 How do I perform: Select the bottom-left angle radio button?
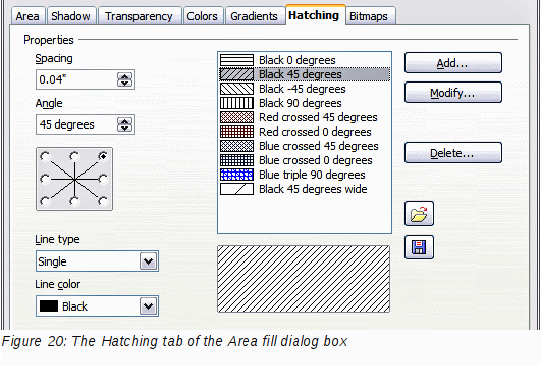click(45, 201)
